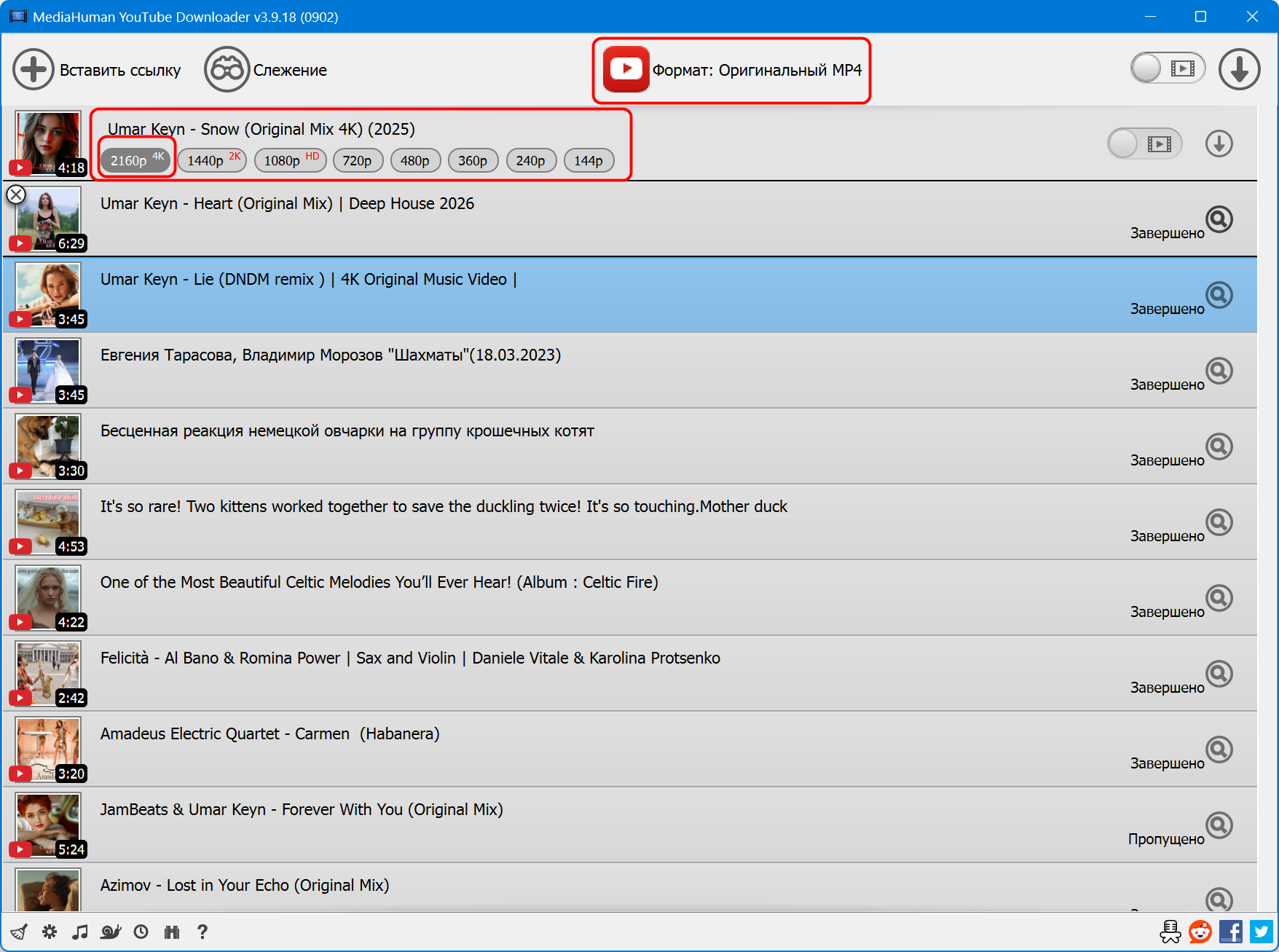The width and height of the screenshot is (1279, 952).
Task: Click title 'Бесценная реакция немецкой овчарки'
Action: (347, 430)
